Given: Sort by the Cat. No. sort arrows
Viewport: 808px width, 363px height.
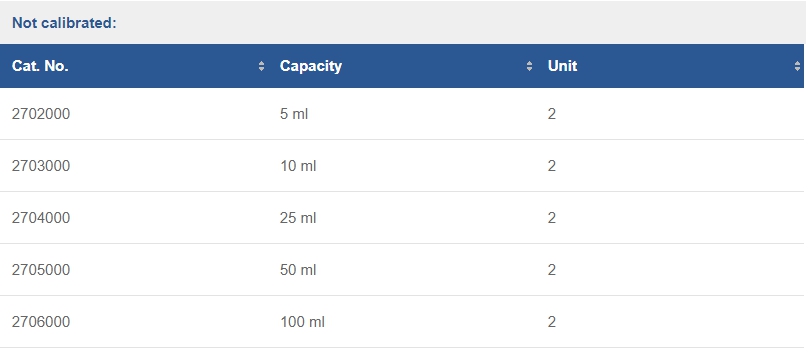Looking at the screenshot, I should click(261, 66).
